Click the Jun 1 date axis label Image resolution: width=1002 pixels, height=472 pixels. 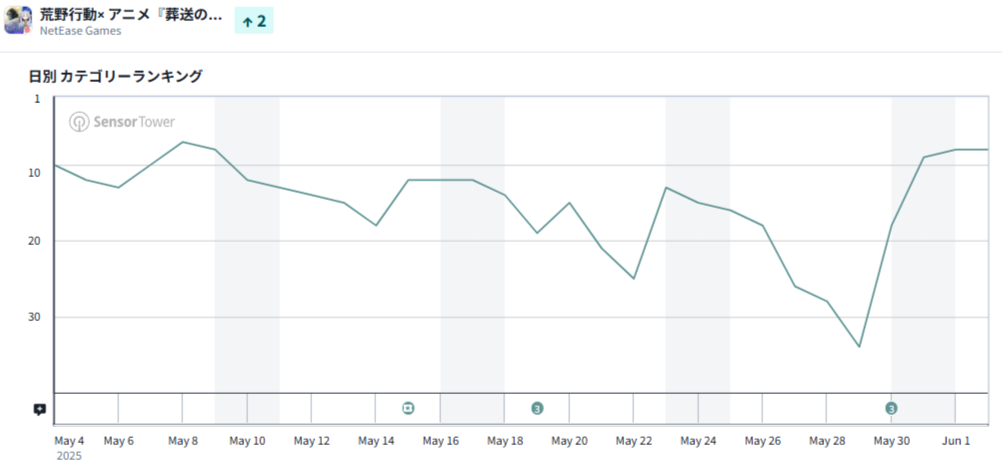[956, 441]
